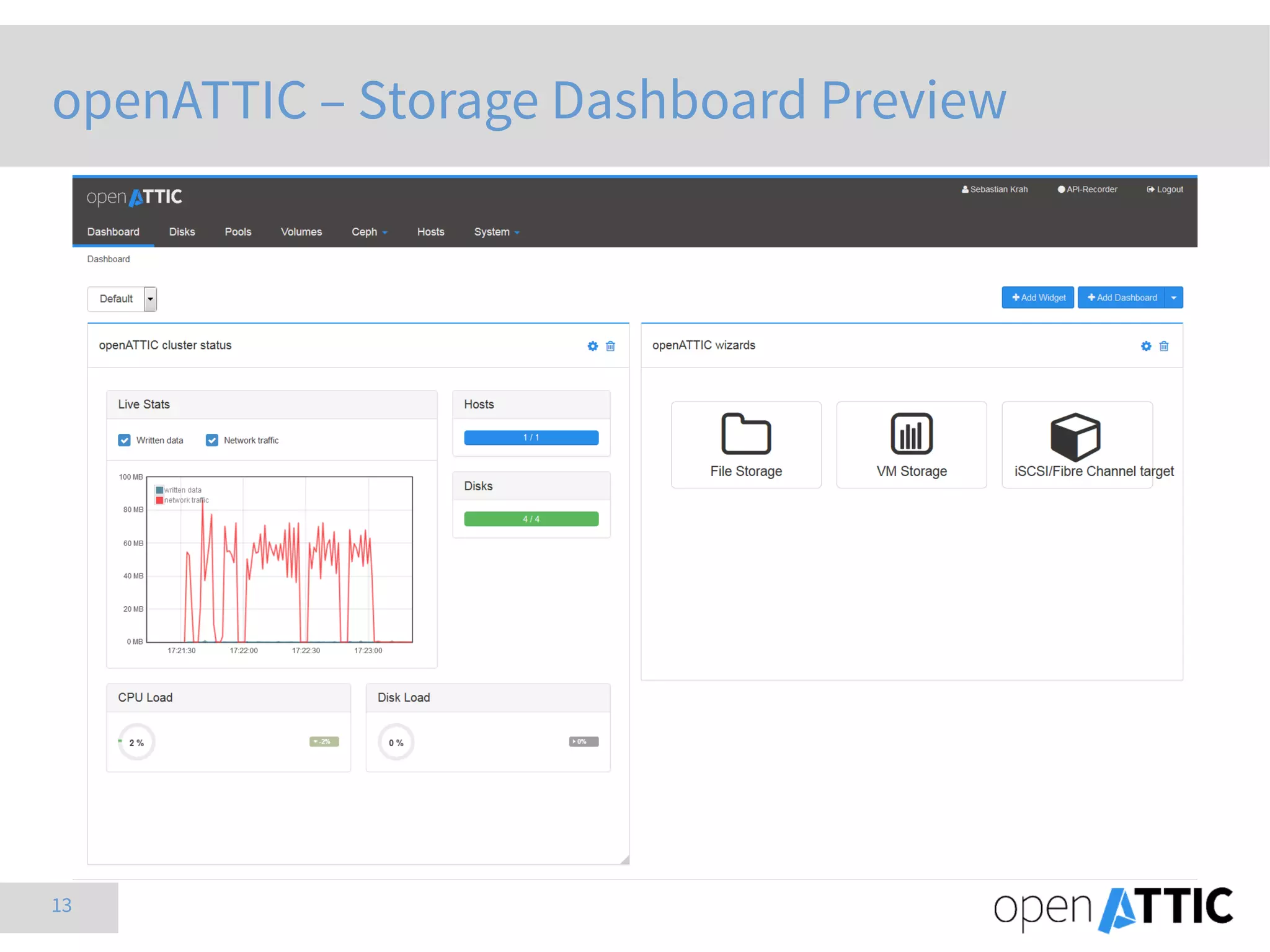The image size is (1270, 952).
Task: Click the Dashboard breadcrumb
Action: 109,259
